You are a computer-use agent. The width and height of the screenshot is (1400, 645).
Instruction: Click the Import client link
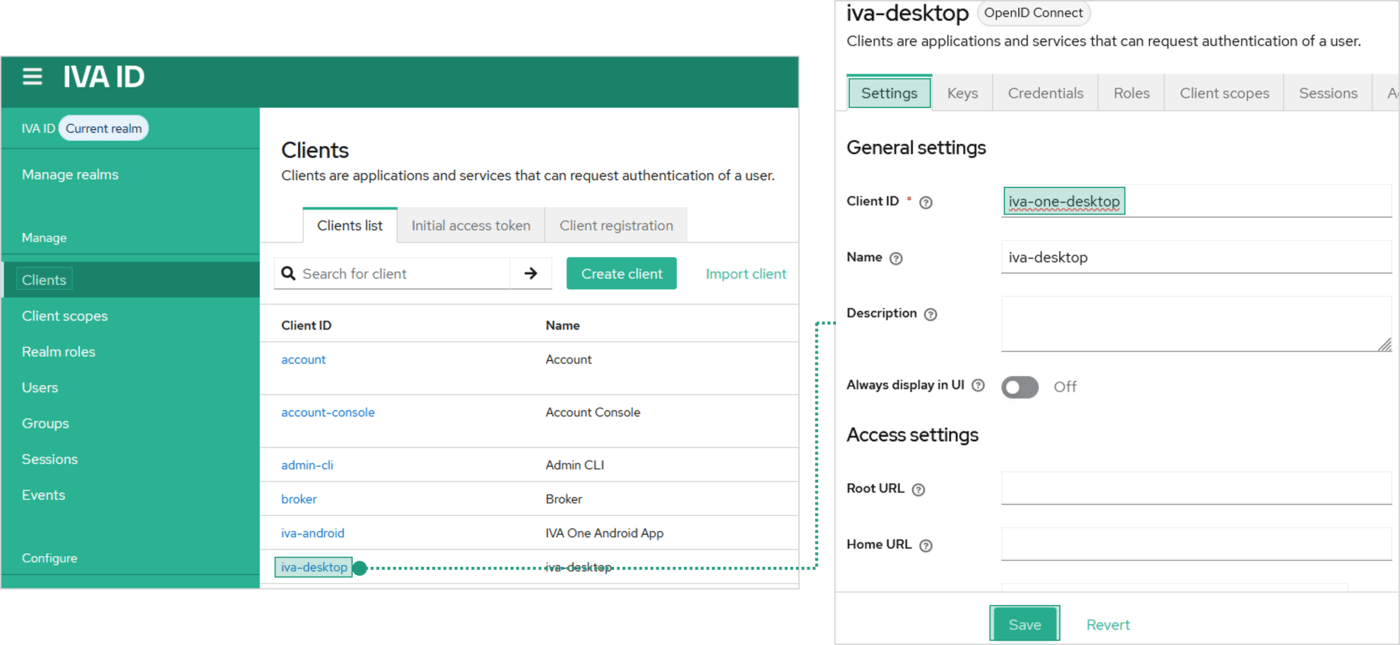746,273
